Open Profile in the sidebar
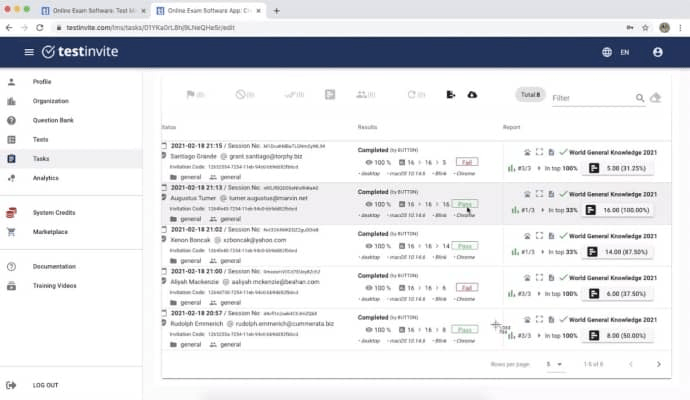Screen dimensions: 690x400 click(x=71, y=82)
